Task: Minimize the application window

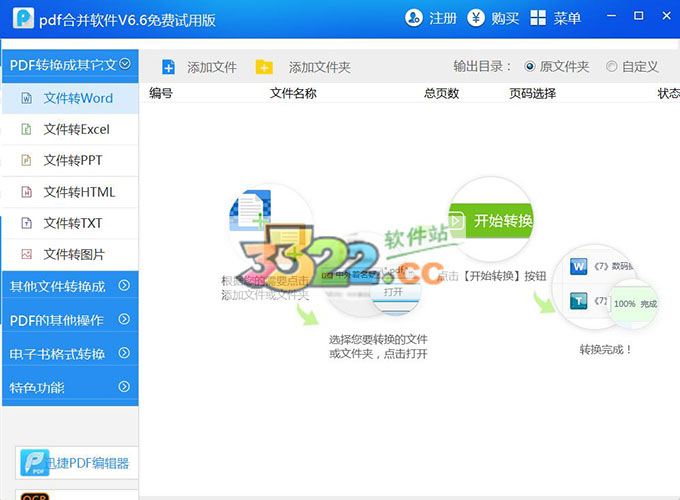Action: click(611, 16)
